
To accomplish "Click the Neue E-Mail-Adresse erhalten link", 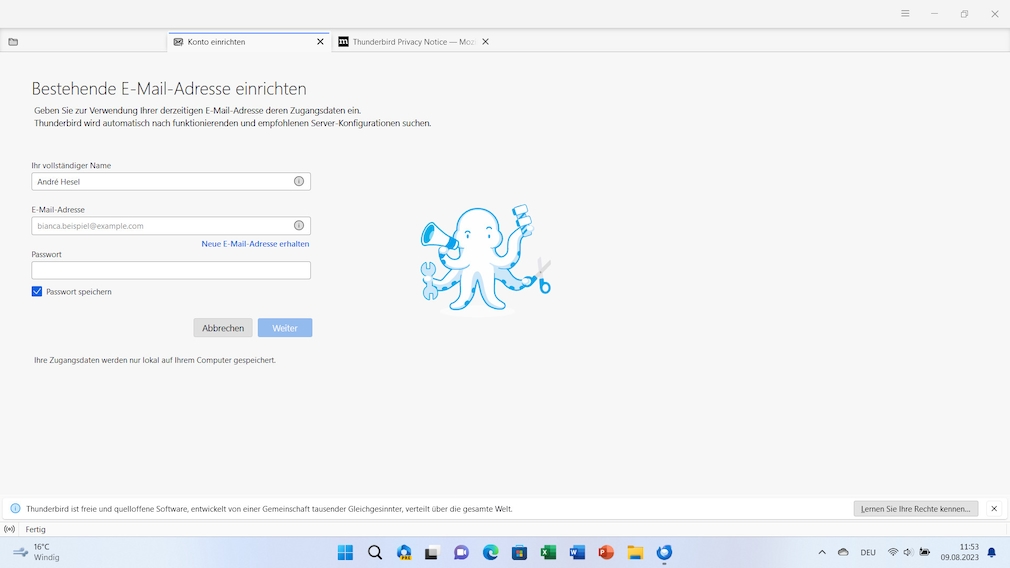I will coord(255,244).
